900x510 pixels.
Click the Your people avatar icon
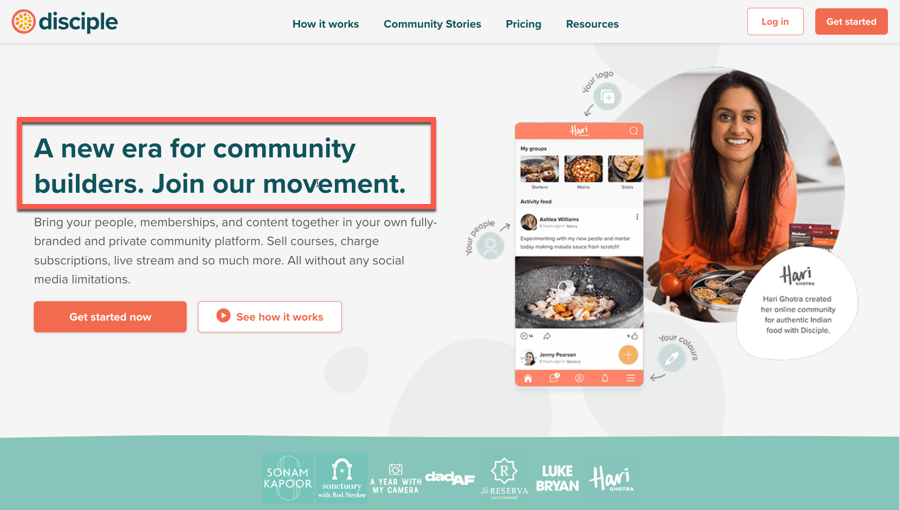pyautogui.click(x=490, y=246)
